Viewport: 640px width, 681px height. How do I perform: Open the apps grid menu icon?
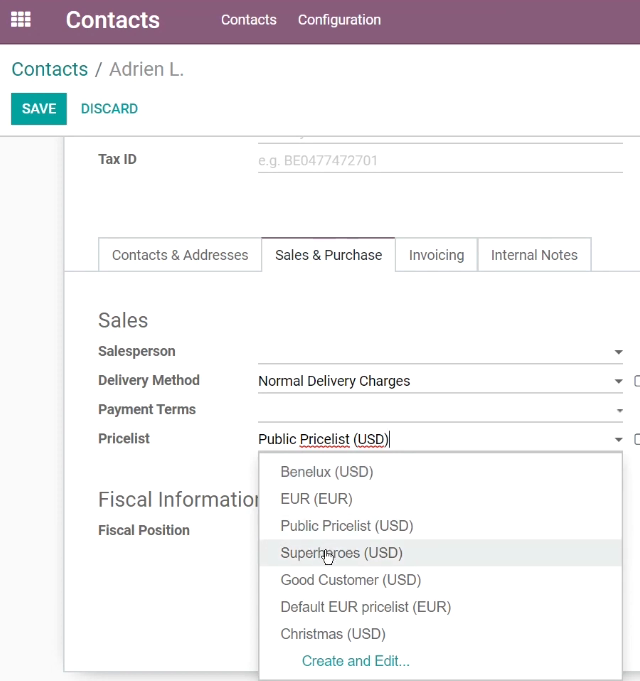pyautogui.click(x=20, y=20)
